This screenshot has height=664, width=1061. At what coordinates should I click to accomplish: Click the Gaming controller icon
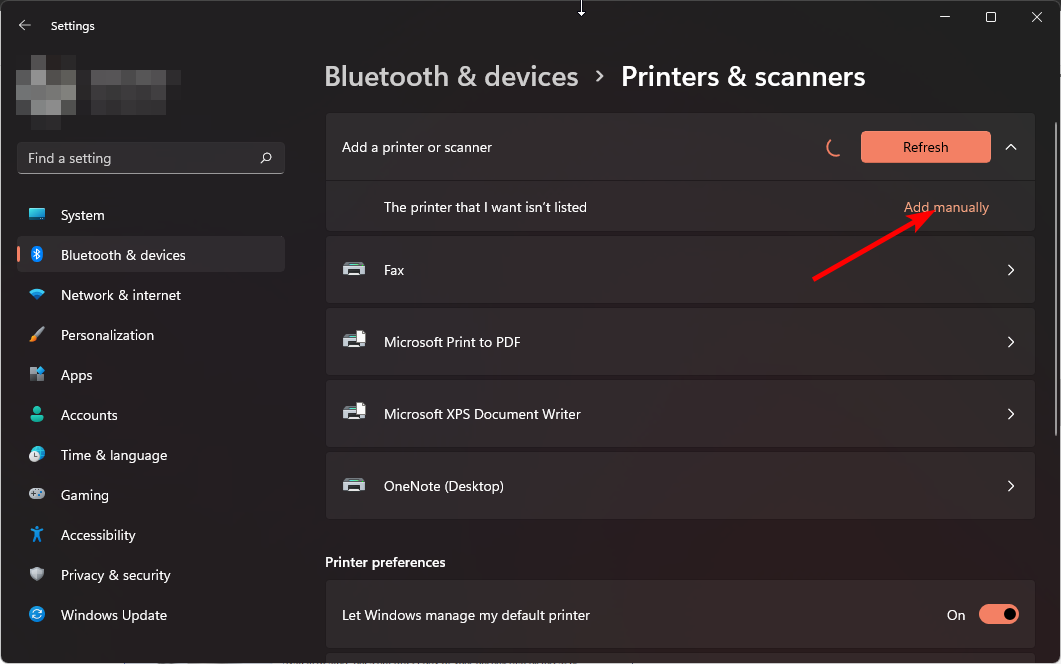point(37,495)
